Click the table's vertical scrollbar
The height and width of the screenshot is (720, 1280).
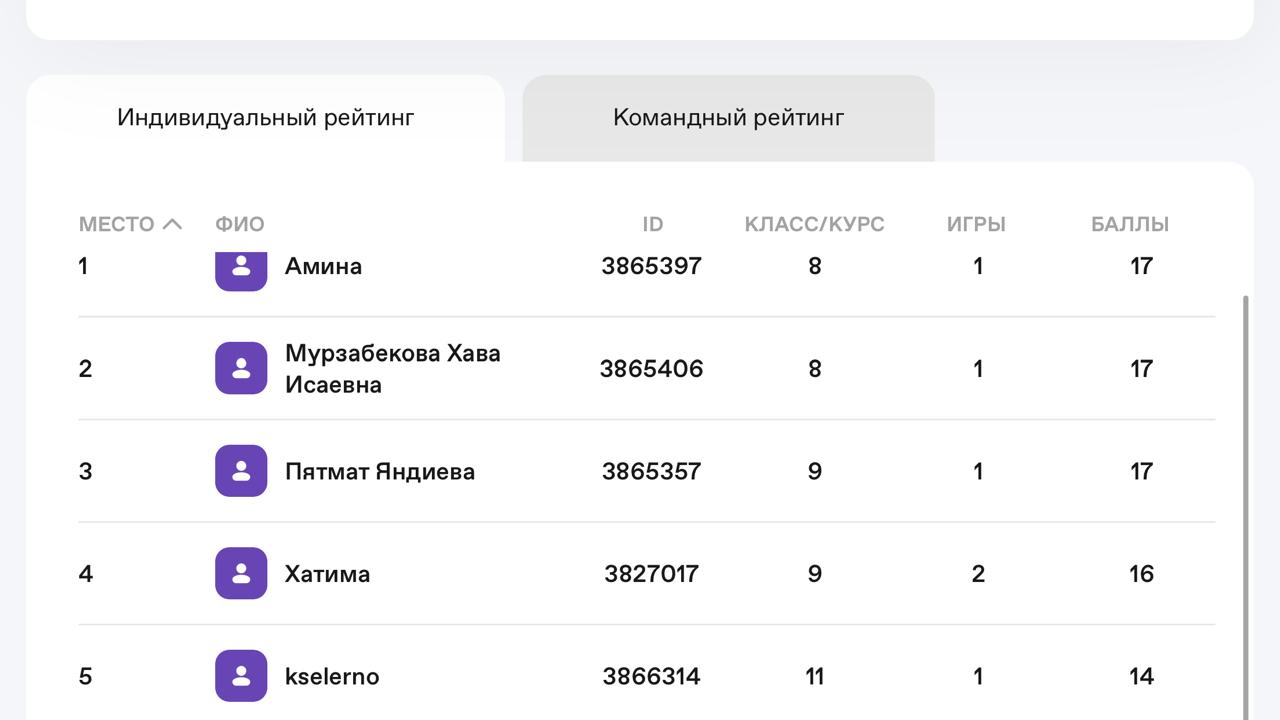(1245, 507)
